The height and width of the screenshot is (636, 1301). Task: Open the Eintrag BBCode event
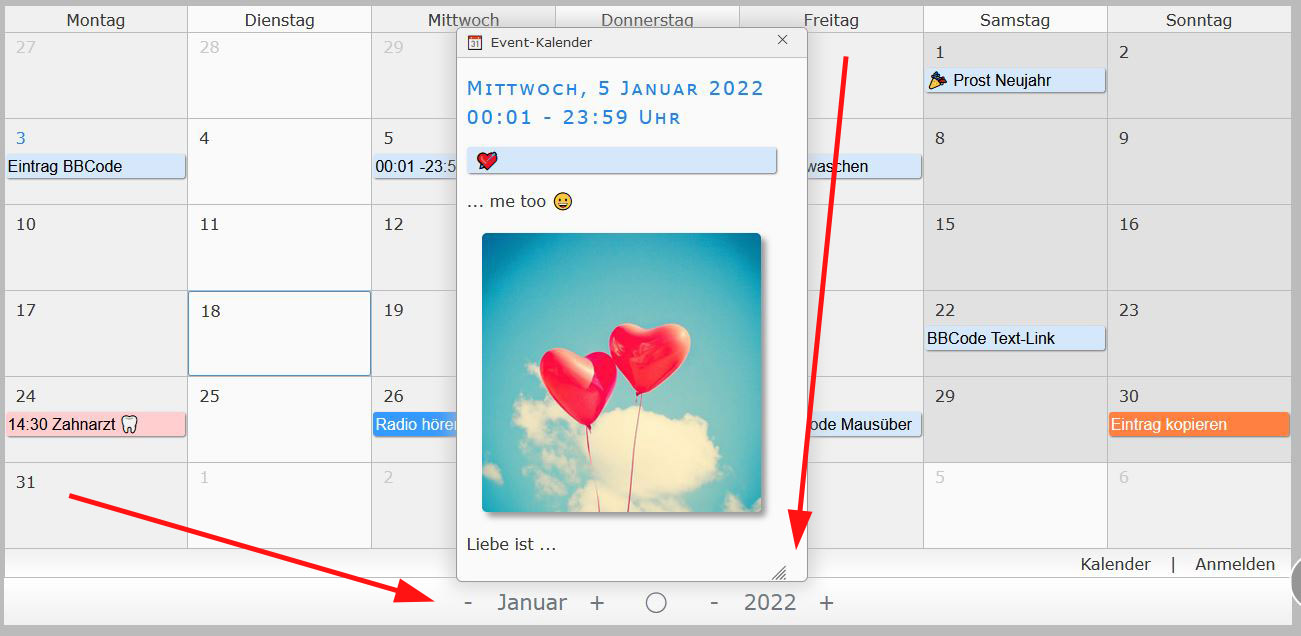tap(95, 166)
